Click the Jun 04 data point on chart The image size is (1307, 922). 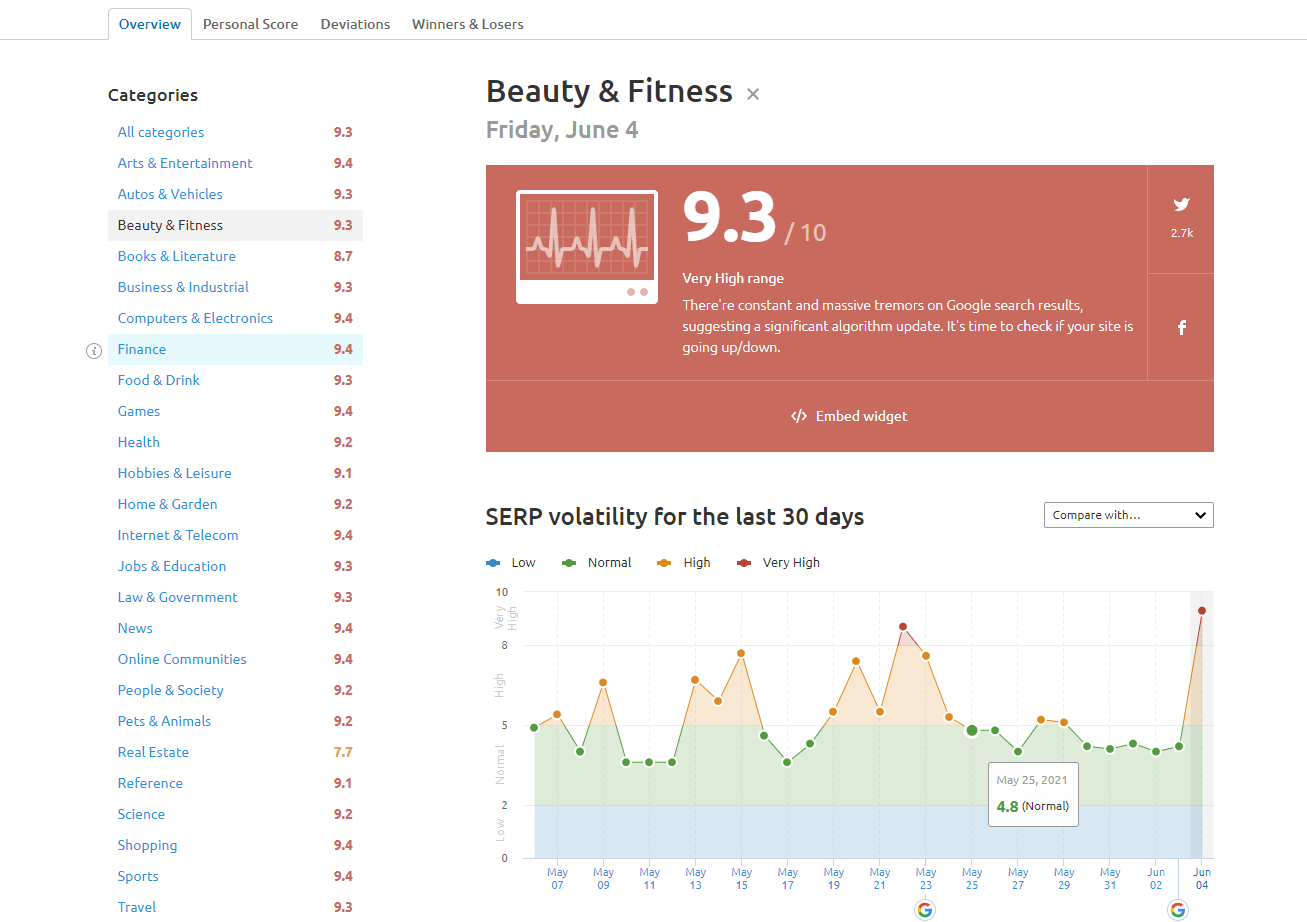coord(1202,610)
